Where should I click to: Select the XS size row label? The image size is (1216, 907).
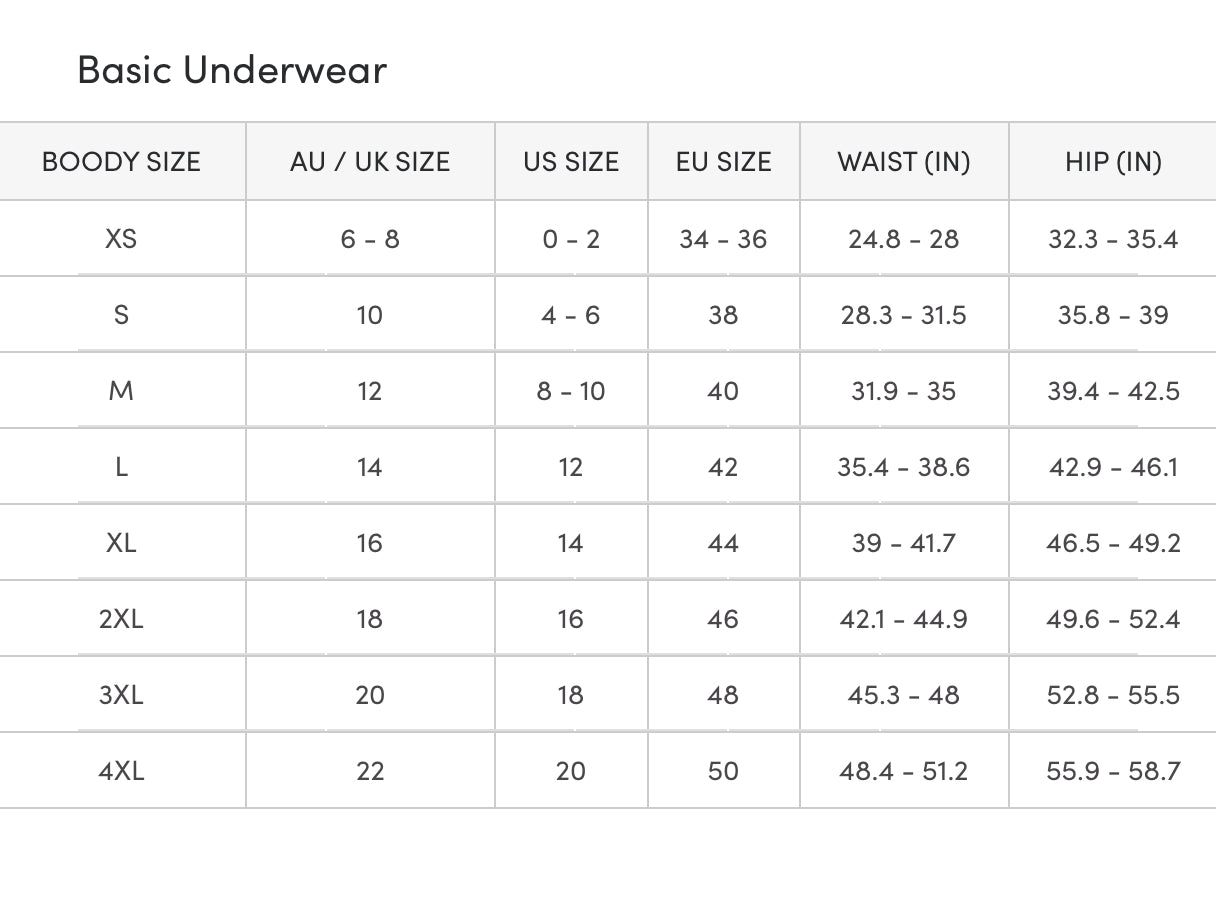pos(121,239)
